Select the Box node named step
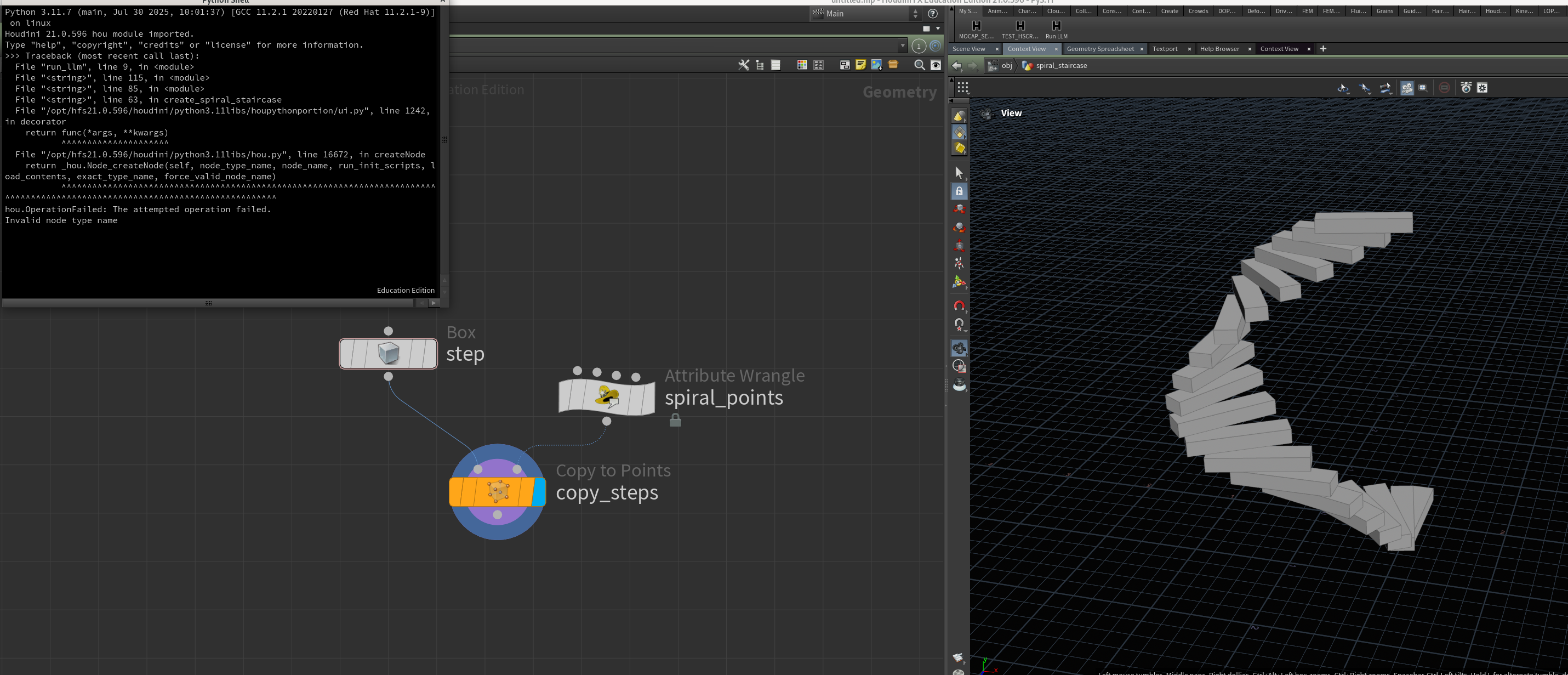This screenshot has width=1568, height=675. (x=389, y=354)
